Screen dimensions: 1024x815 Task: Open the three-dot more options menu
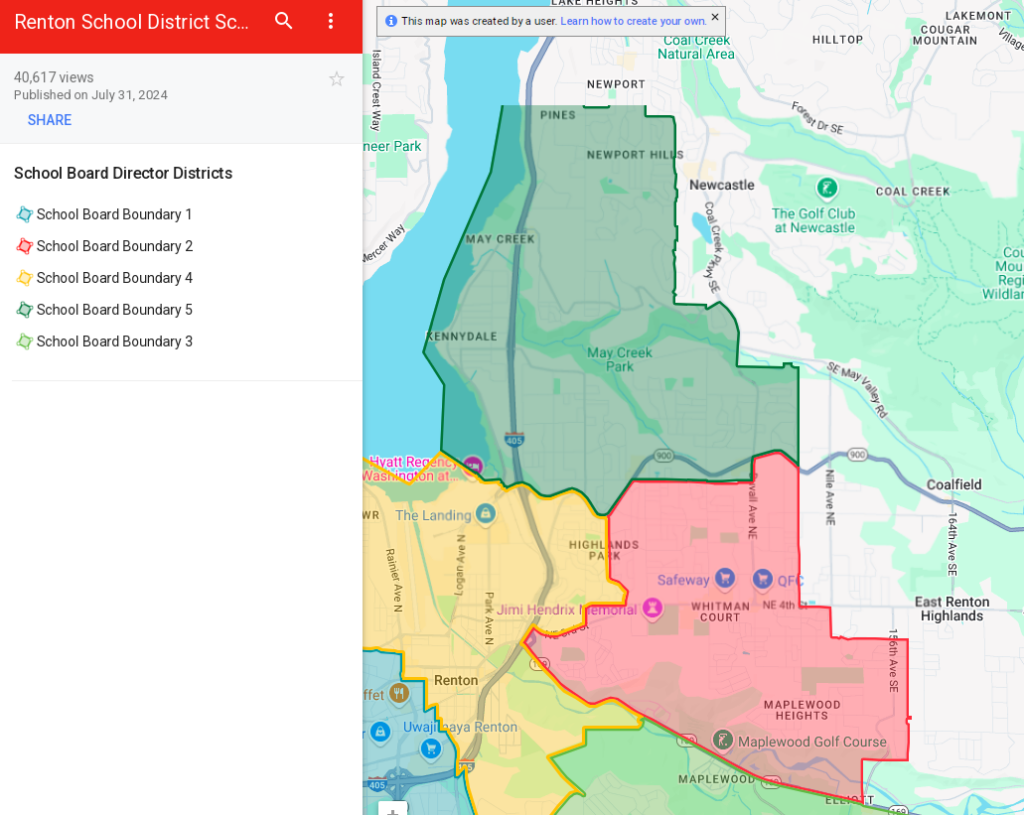[x=331, y=21]
